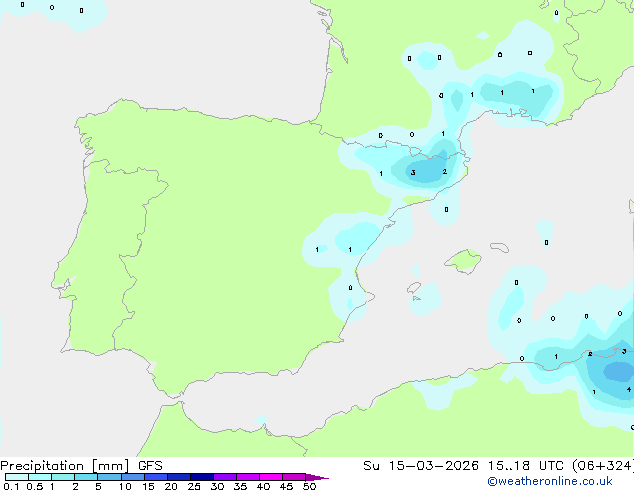Click the '0.1' legend label
Image resolution: width=634 pixels, height=490 pixels.
coord(11,486)
